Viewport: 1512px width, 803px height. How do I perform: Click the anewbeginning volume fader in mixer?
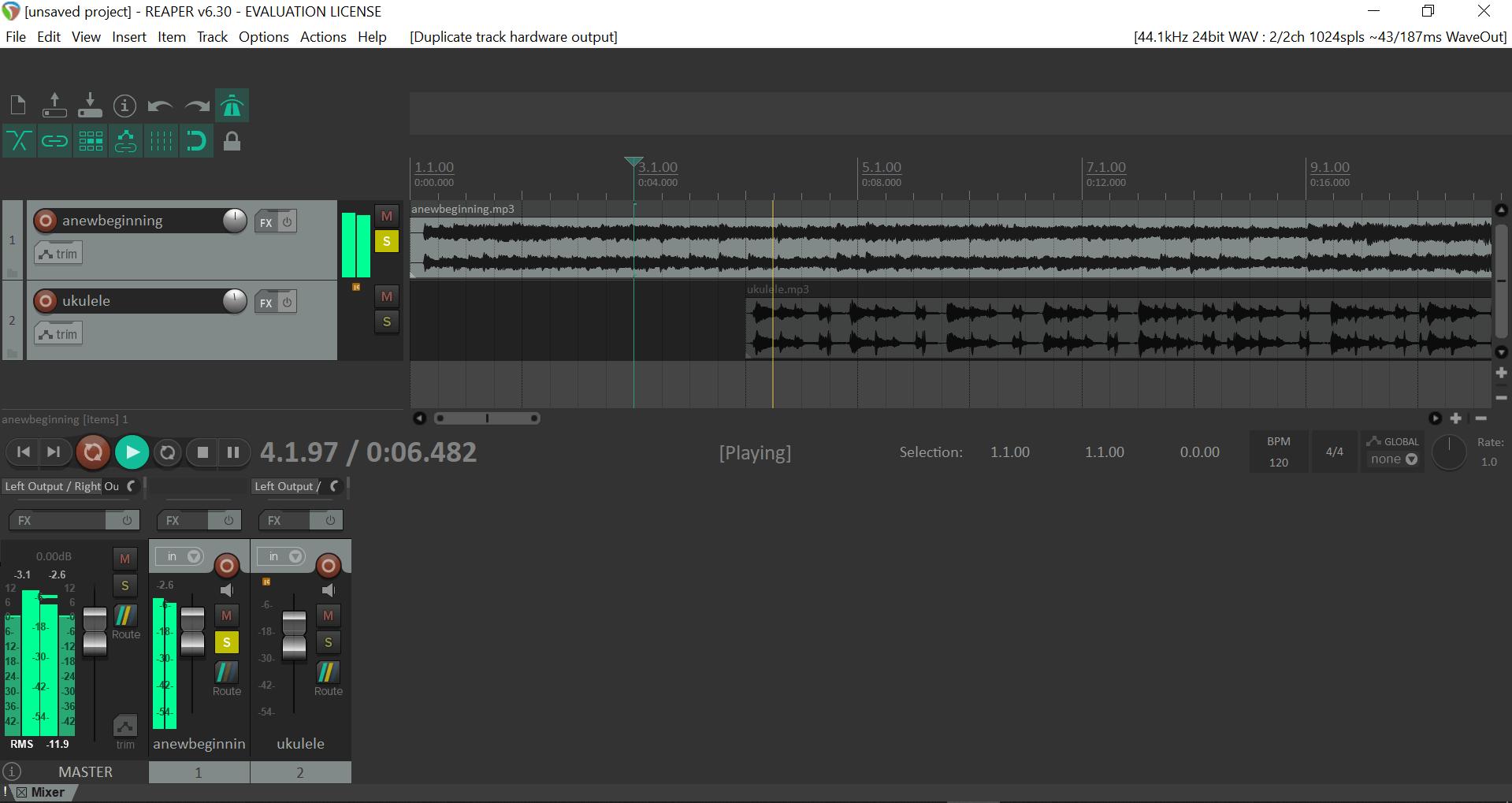192,631
